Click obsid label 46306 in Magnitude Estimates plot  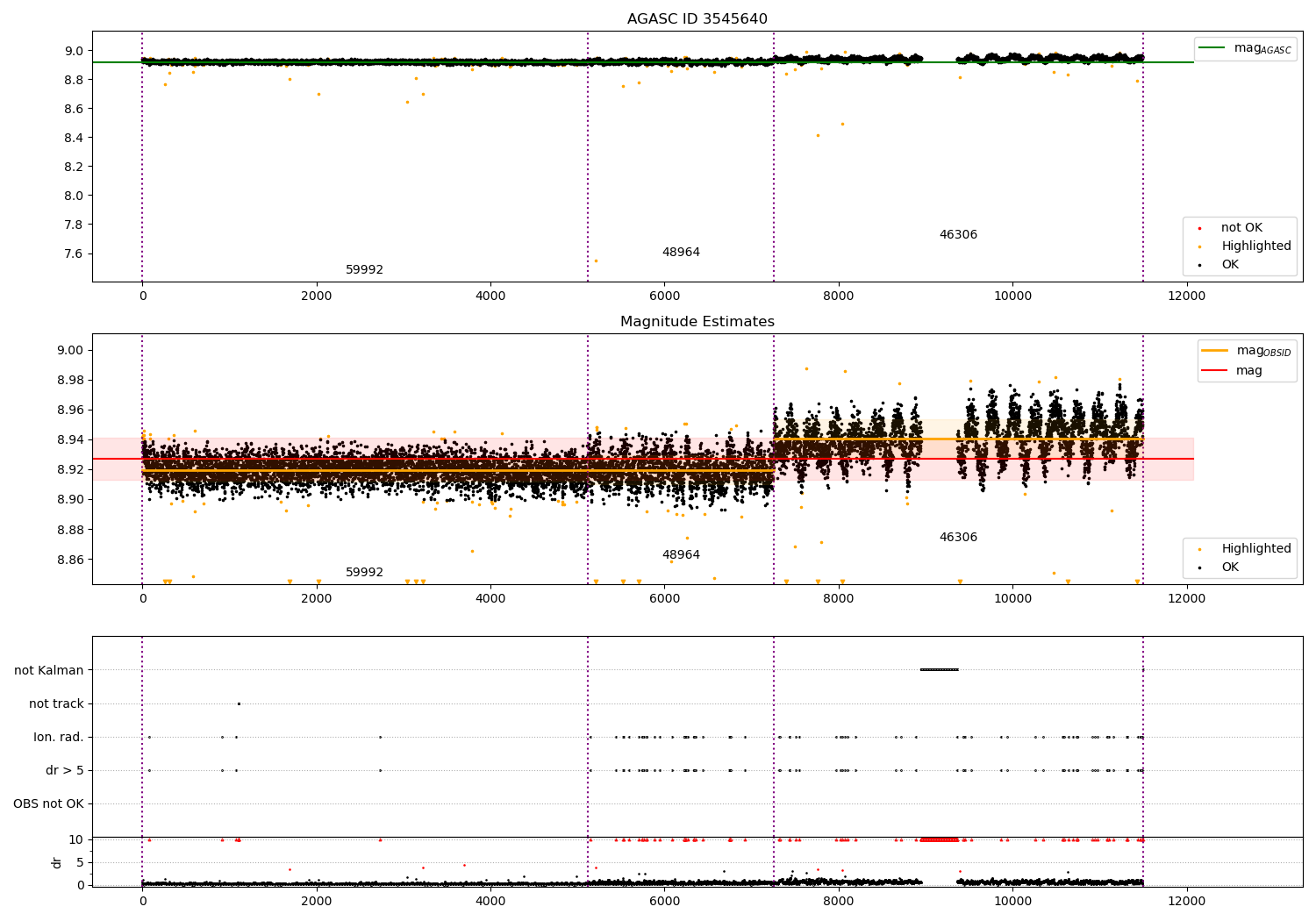pos(958,538)
